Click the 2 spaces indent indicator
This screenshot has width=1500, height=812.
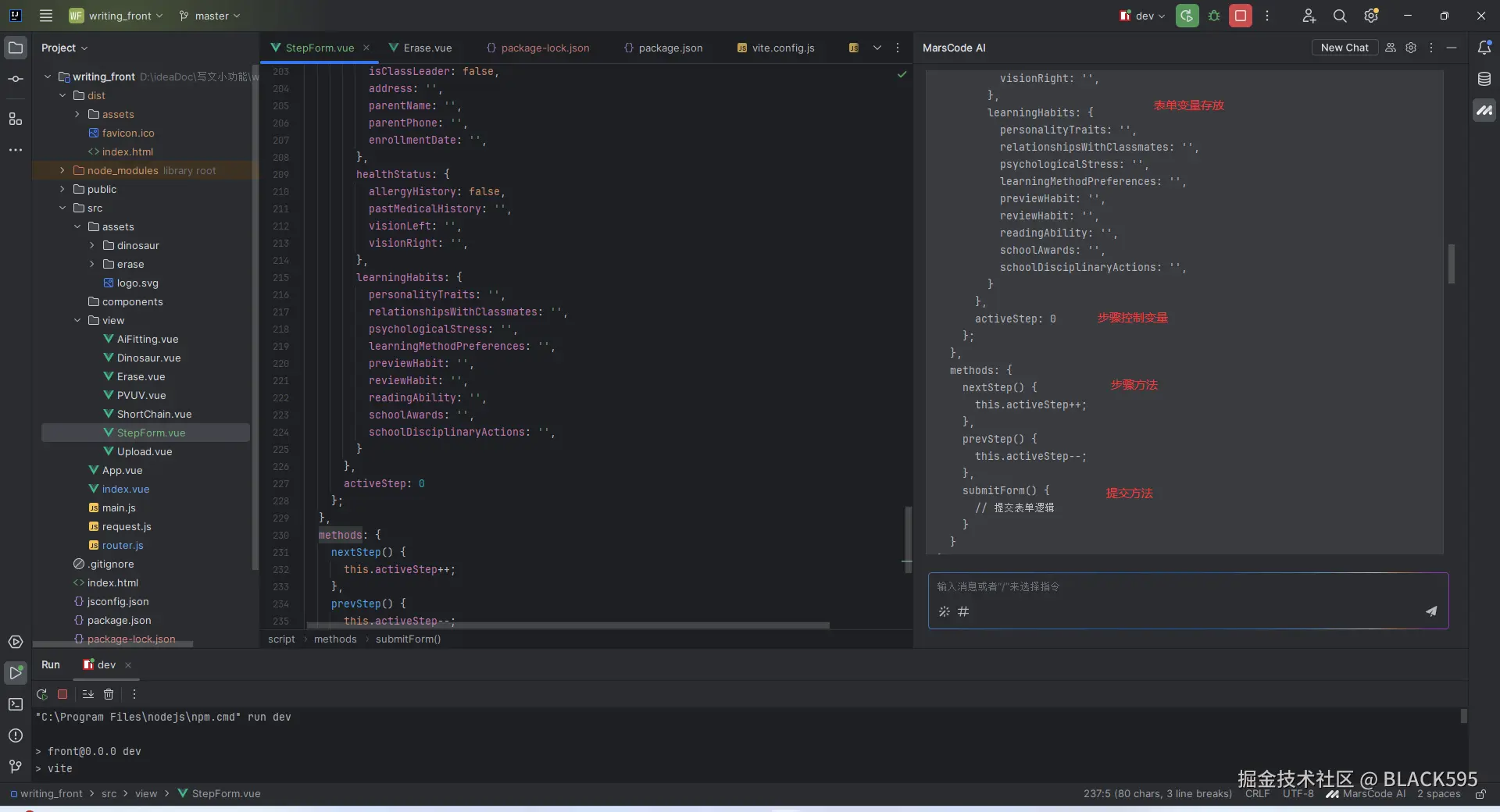pyautogui.click(x=1438, y=794)
